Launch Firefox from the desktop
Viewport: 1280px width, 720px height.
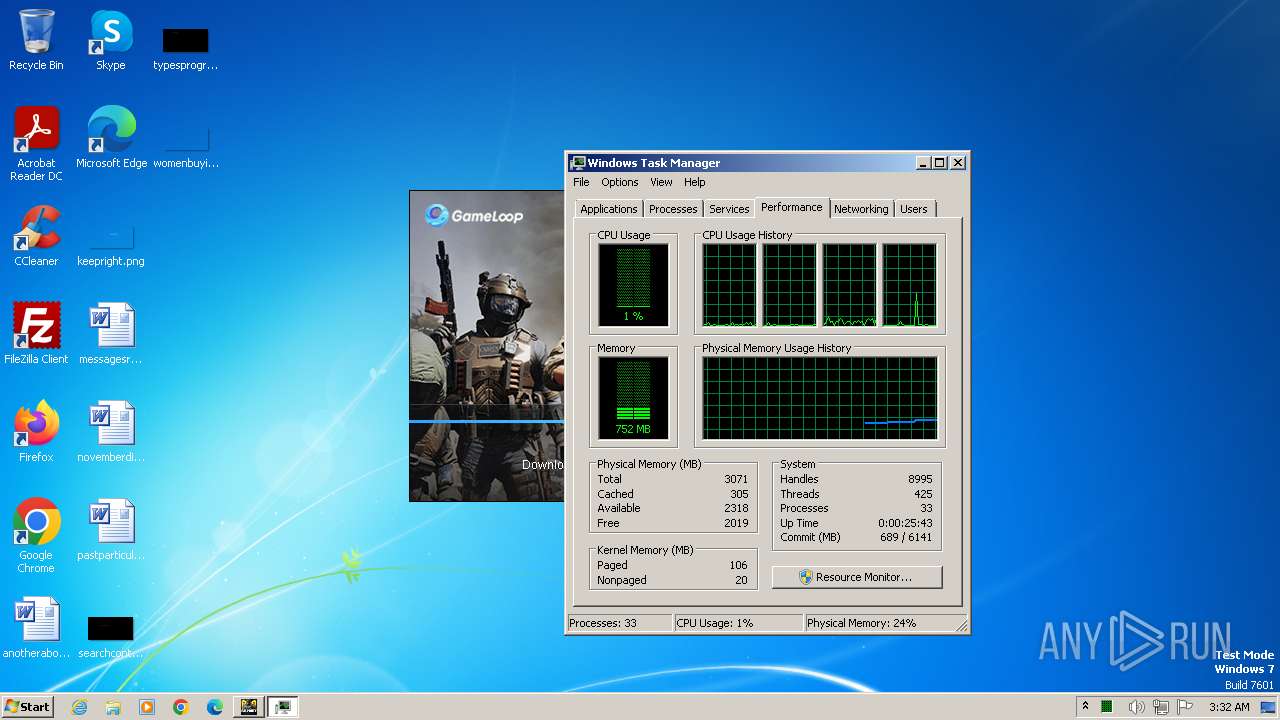pos(36,431)
